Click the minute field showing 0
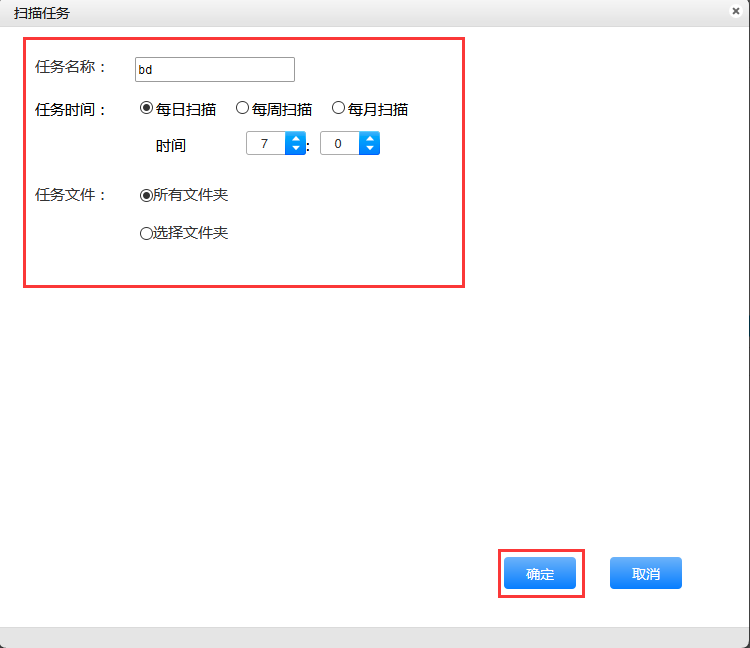 (340, 143)
